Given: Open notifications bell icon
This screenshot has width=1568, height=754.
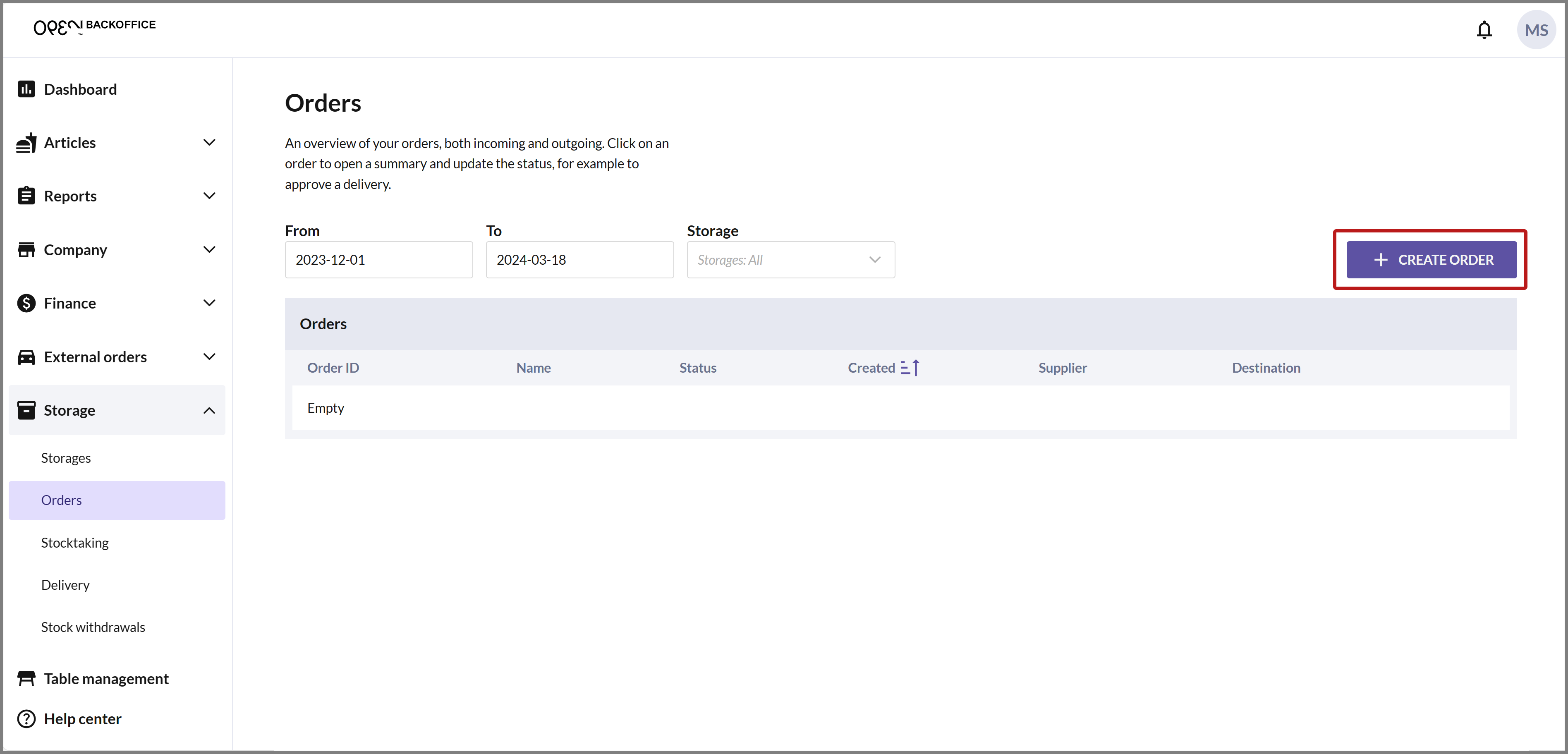Looking at the screenshot, I should [1484, 30].
